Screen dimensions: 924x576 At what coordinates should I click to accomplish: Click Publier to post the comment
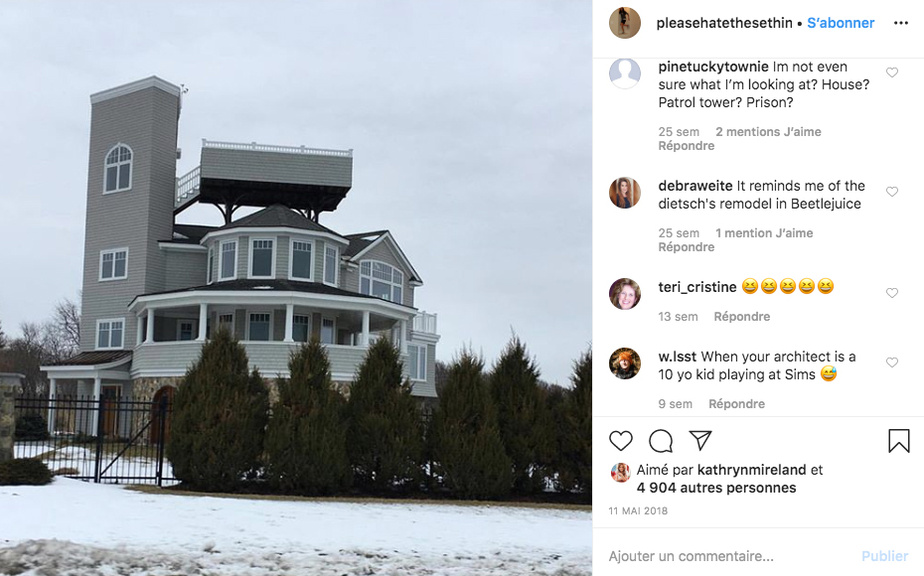pyautogui.click(x=885, y=556)
